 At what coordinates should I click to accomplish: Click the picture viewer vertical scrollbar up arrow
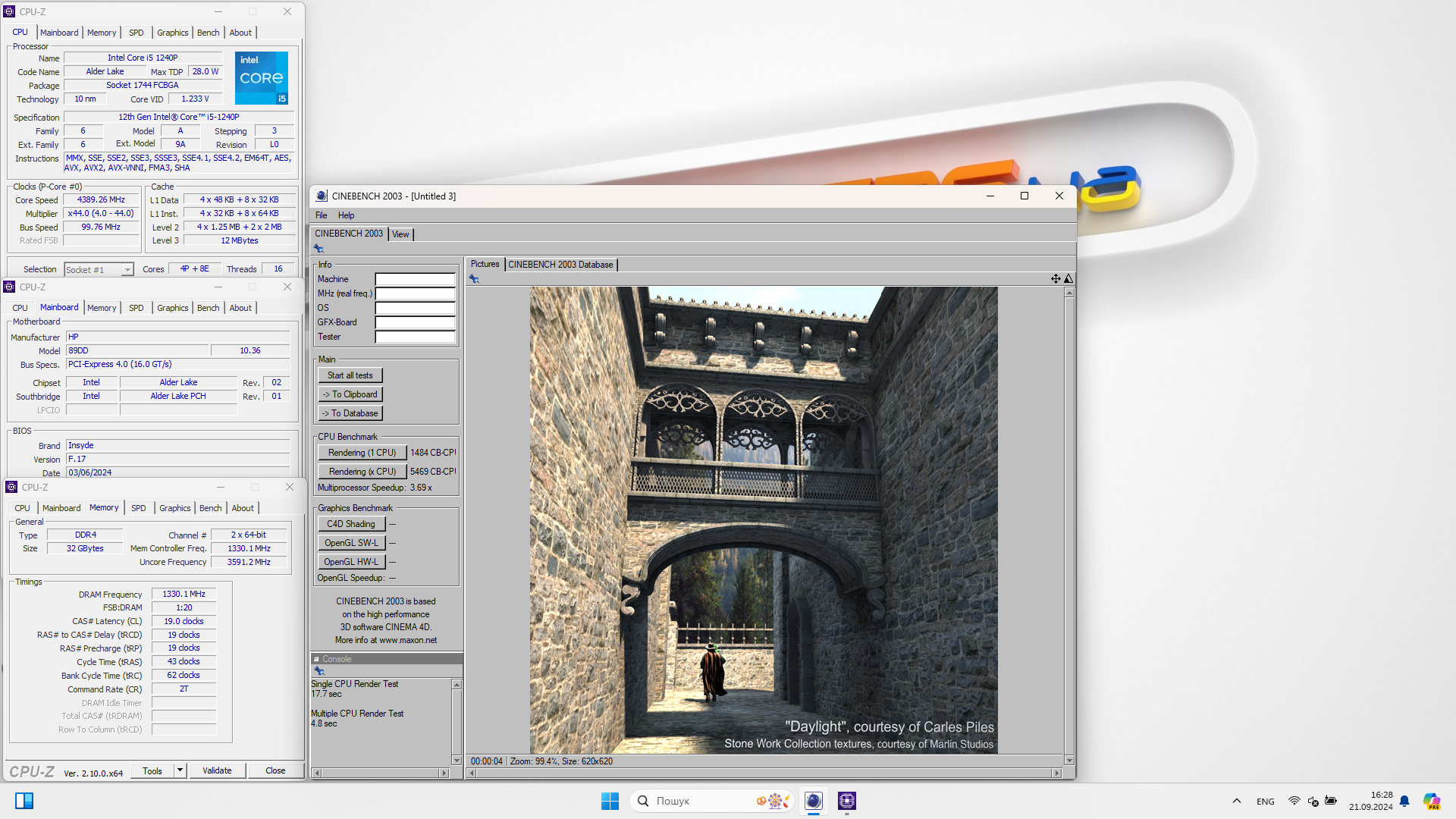click(1069, 293)
